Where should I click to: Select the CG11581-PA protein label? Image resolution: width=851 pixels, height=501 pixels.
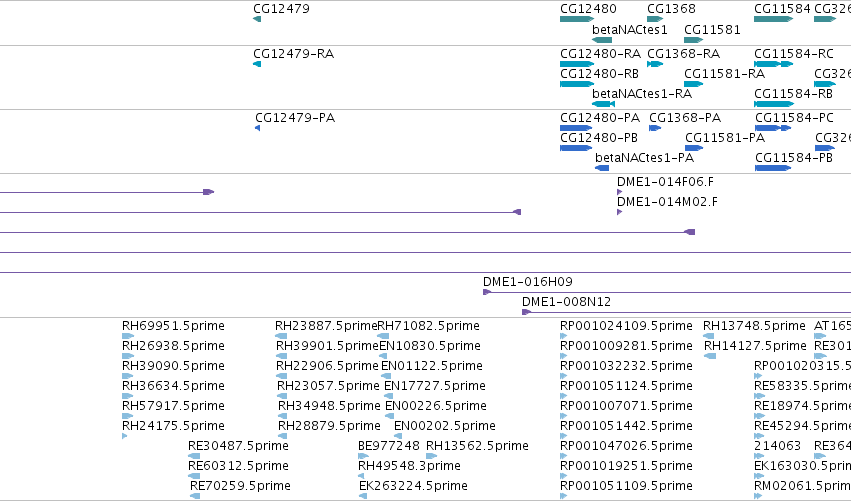tap(725, 138)
